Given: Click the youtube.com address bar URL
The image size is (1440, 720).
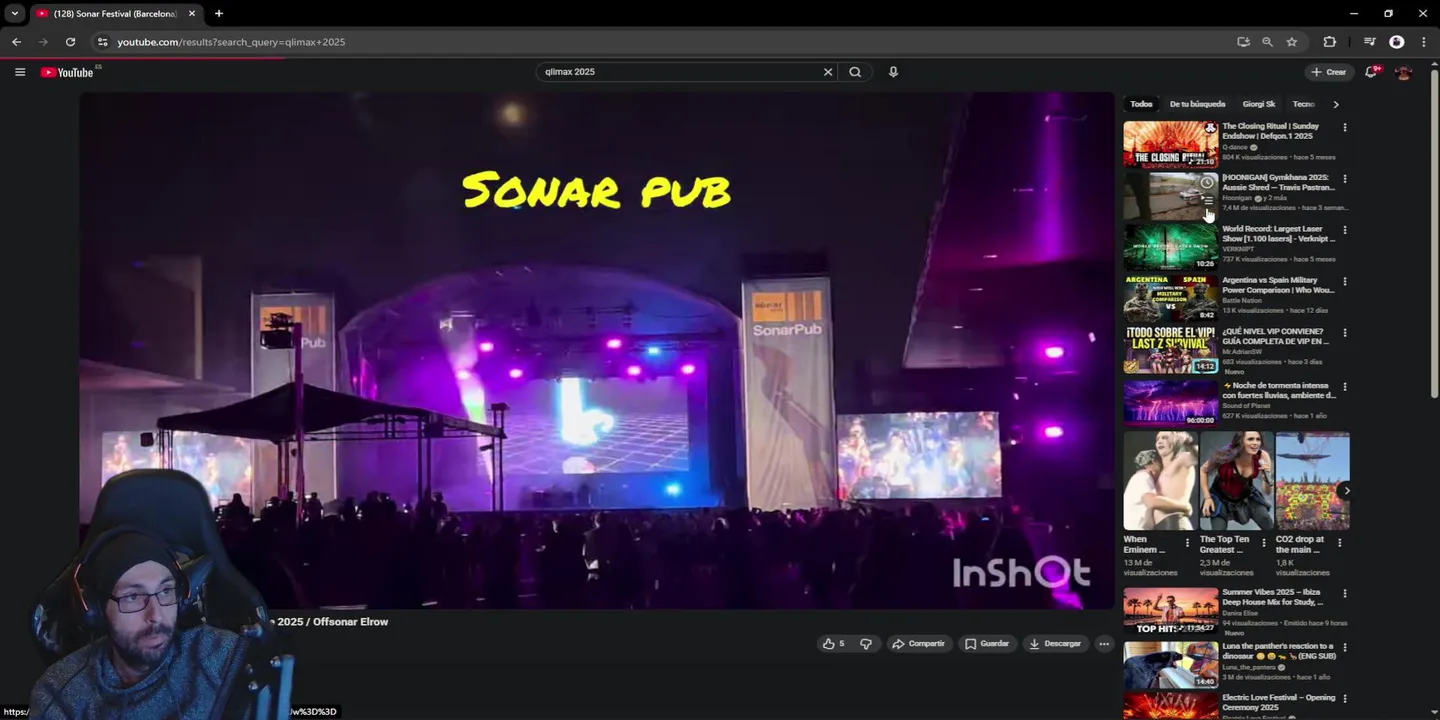Looking at the screenshot, I should click(x=231, y=42).
